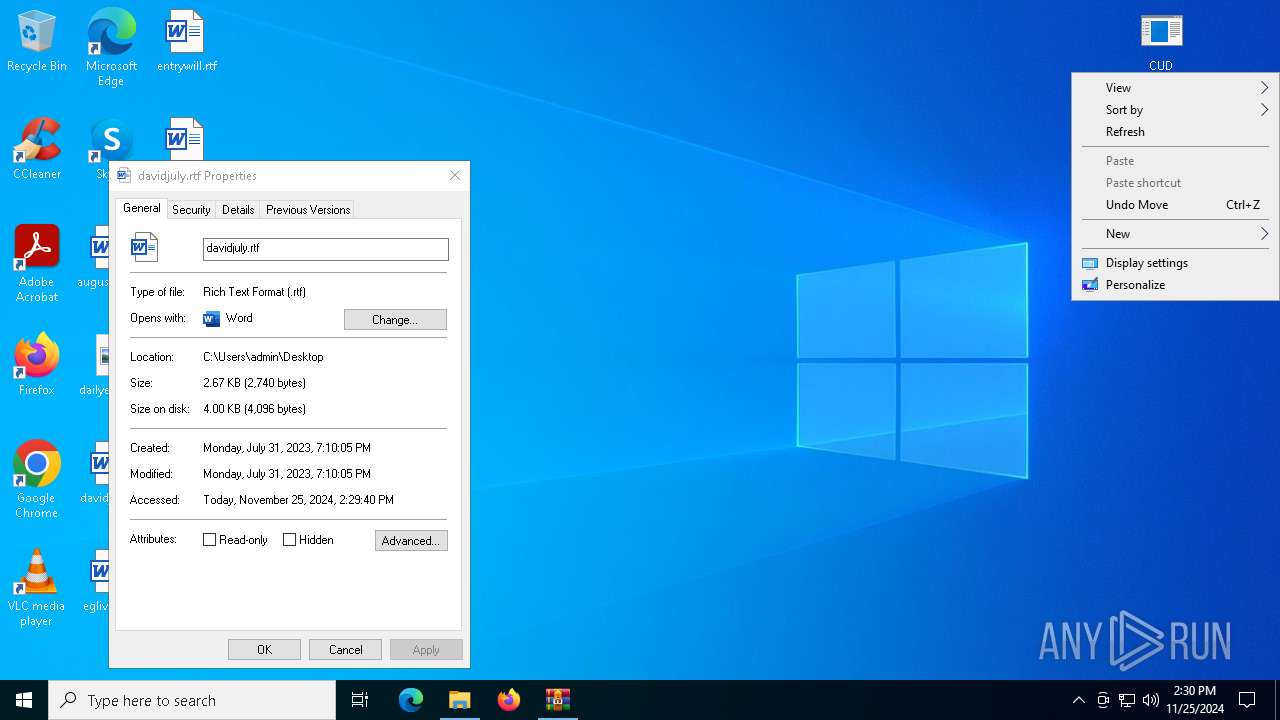Open File Explorer from the taskbar
The image size is (1280, 720).
[460, 700]
